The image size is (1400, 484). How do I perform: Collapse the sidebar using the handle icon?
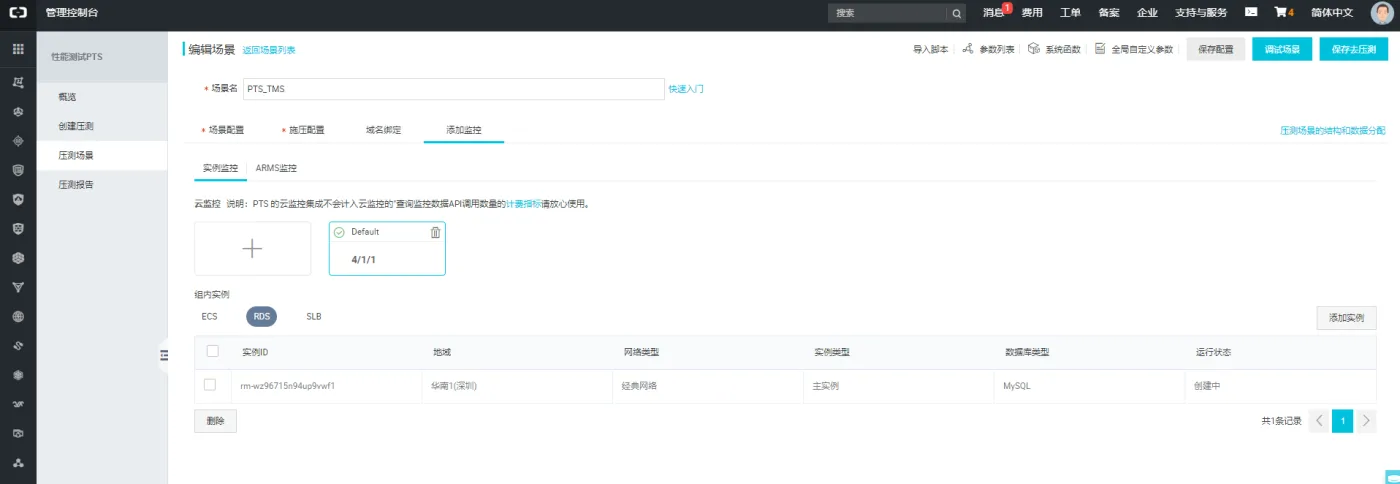click(163, 356)
